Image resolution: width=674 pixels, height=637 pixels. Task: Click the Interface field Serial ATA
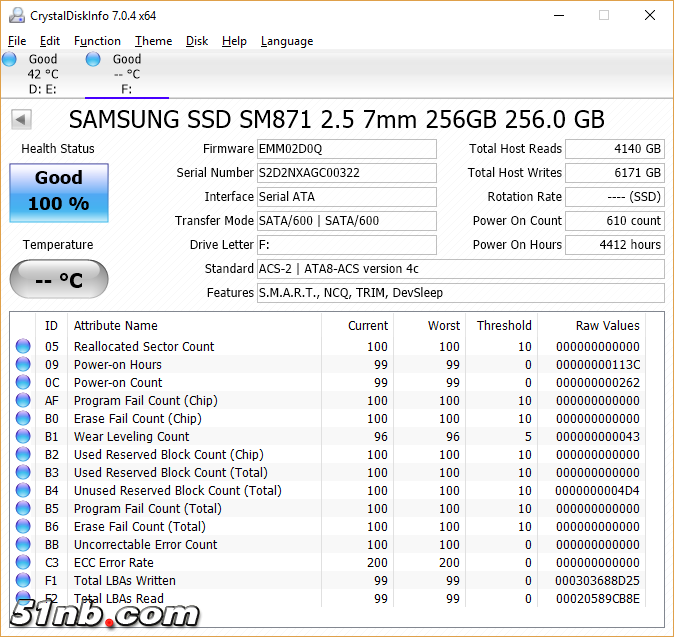pos(346,197)
